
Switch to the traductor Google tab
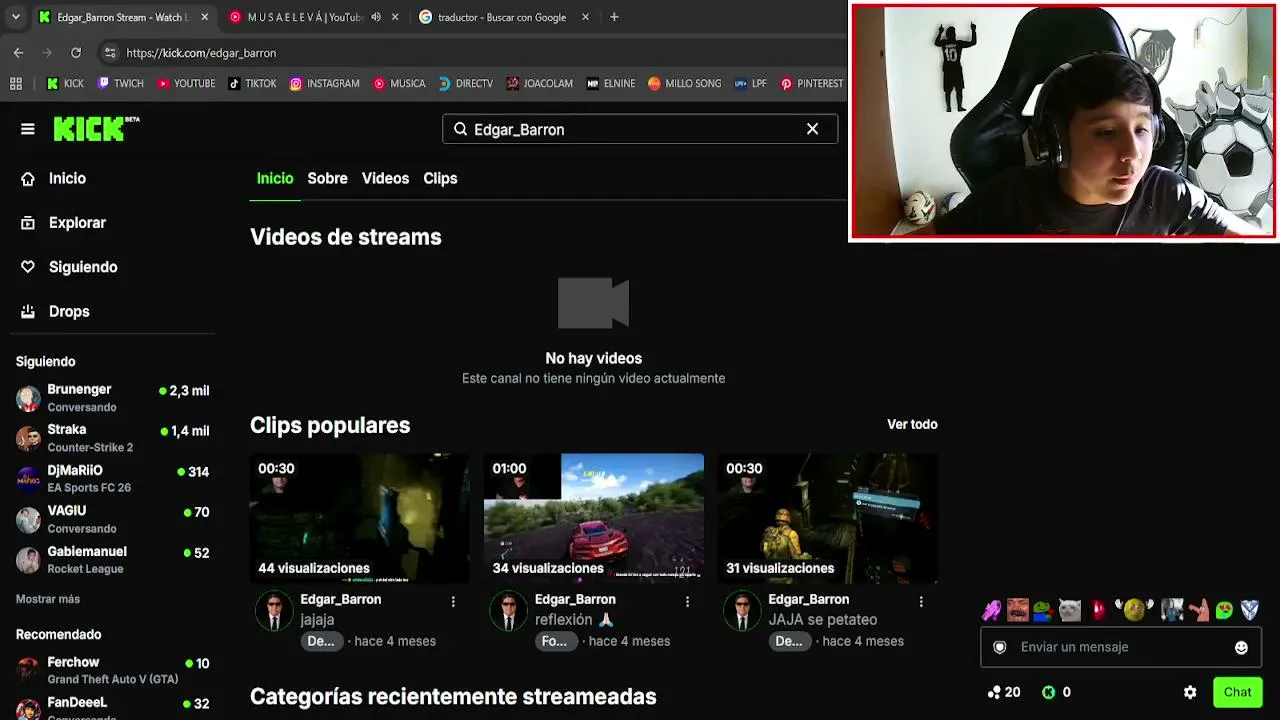coord(502,17)
